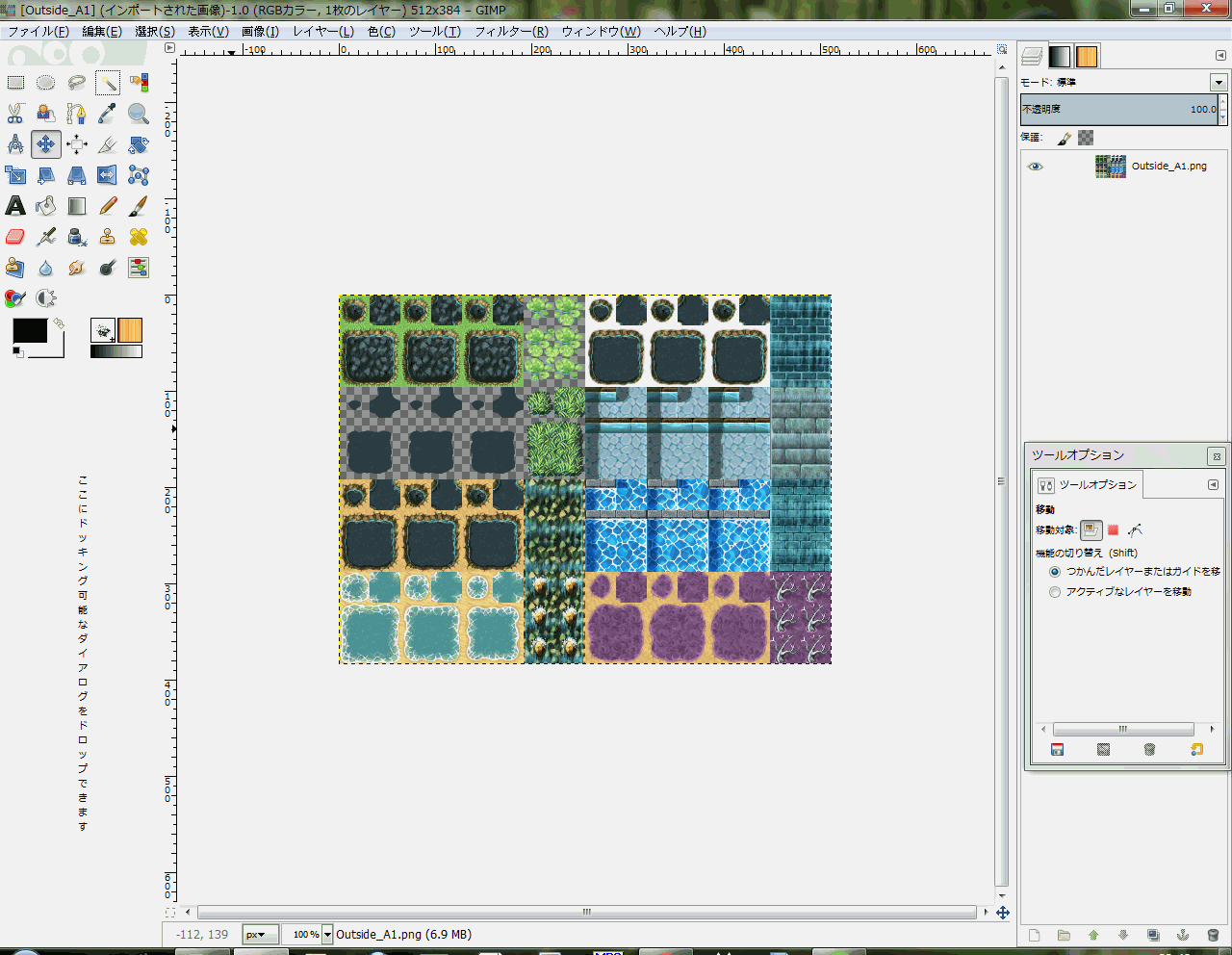Screen dimensions: 1232x955
Task: Select the Zoom magnifier tool
Action: pyautogui.click(x=139, y=114)
